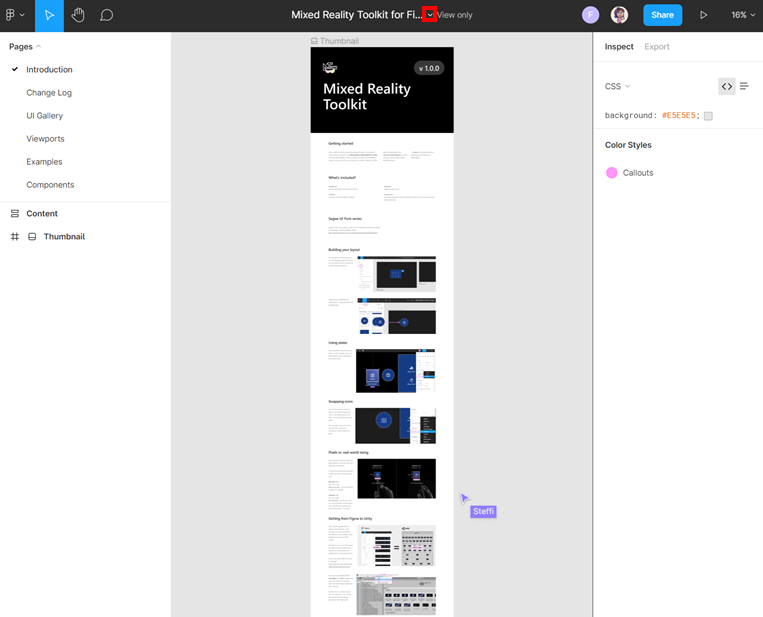763x617 pixels.
Task: Click the v 1.0.0 version badge
Action: pyautogui.click(x=429, y=68)
